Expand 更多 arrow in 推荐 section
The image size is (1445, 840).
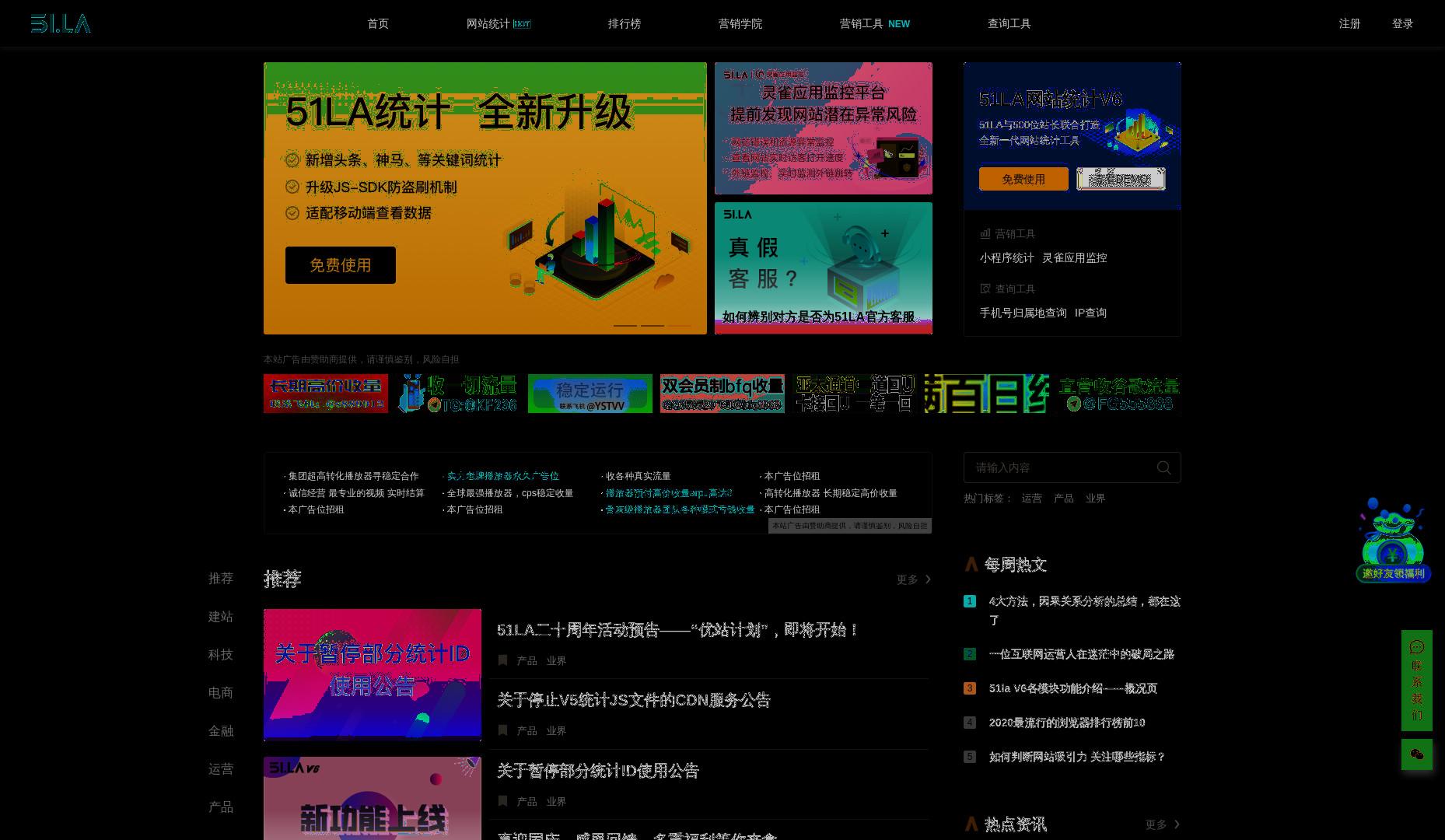tap(927, 579)
